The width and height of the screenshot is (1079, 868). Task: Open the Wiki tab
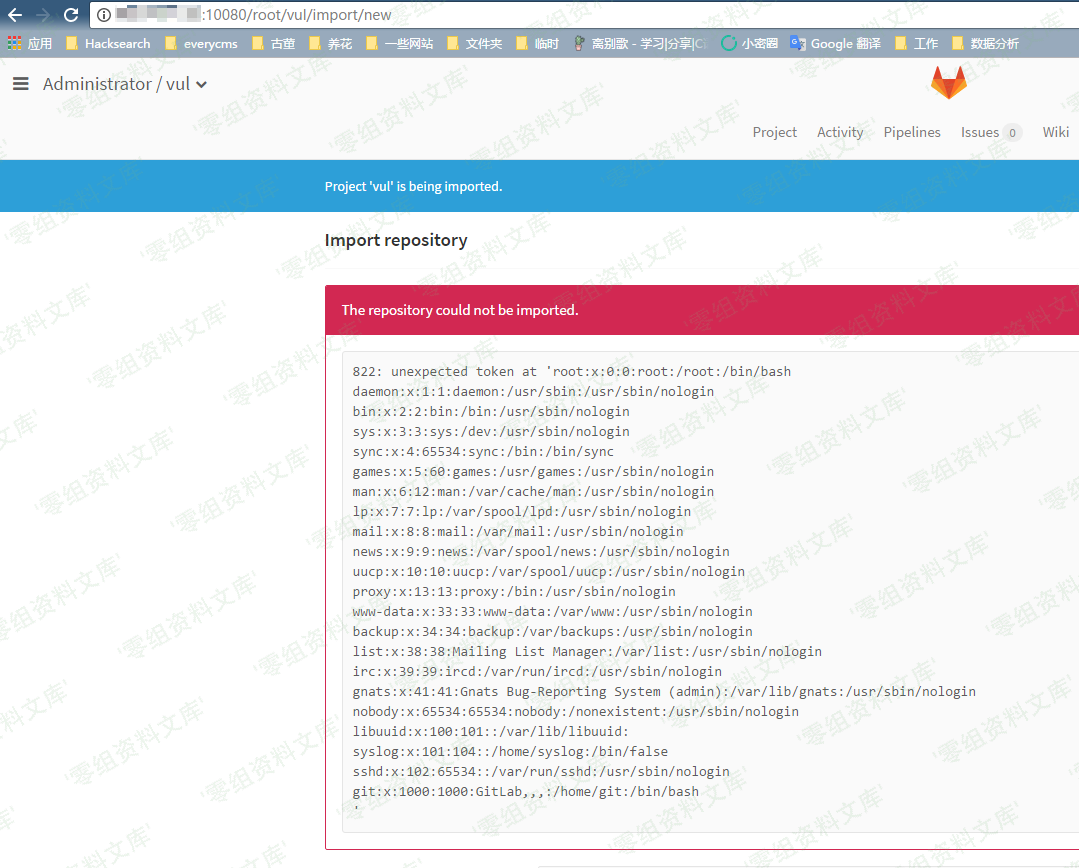[x=1056, y=132]
